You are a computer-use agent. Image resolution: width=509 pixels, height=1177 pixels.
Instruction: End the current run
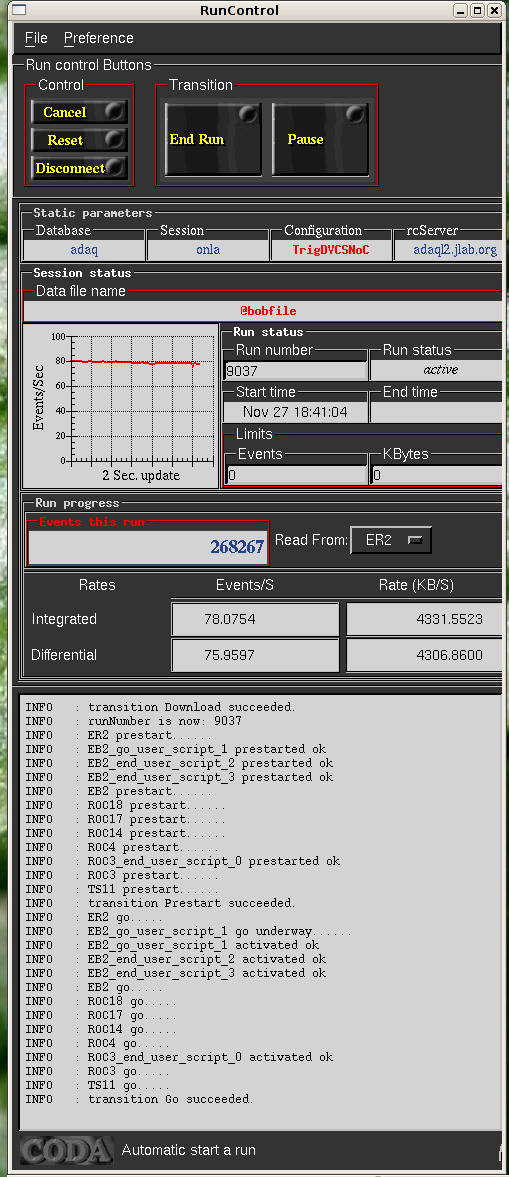point(213,139)
